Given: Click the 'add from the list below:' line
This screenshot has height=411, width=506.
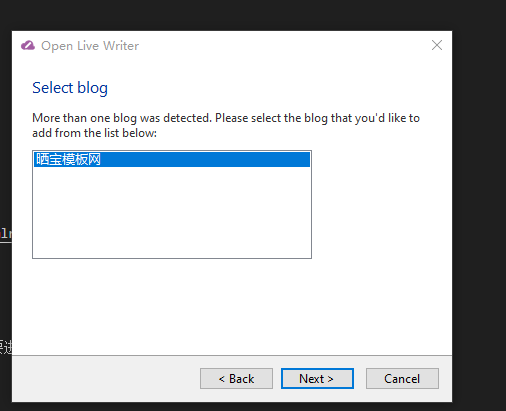Looking at the screenshot, I should click(94, 133).
